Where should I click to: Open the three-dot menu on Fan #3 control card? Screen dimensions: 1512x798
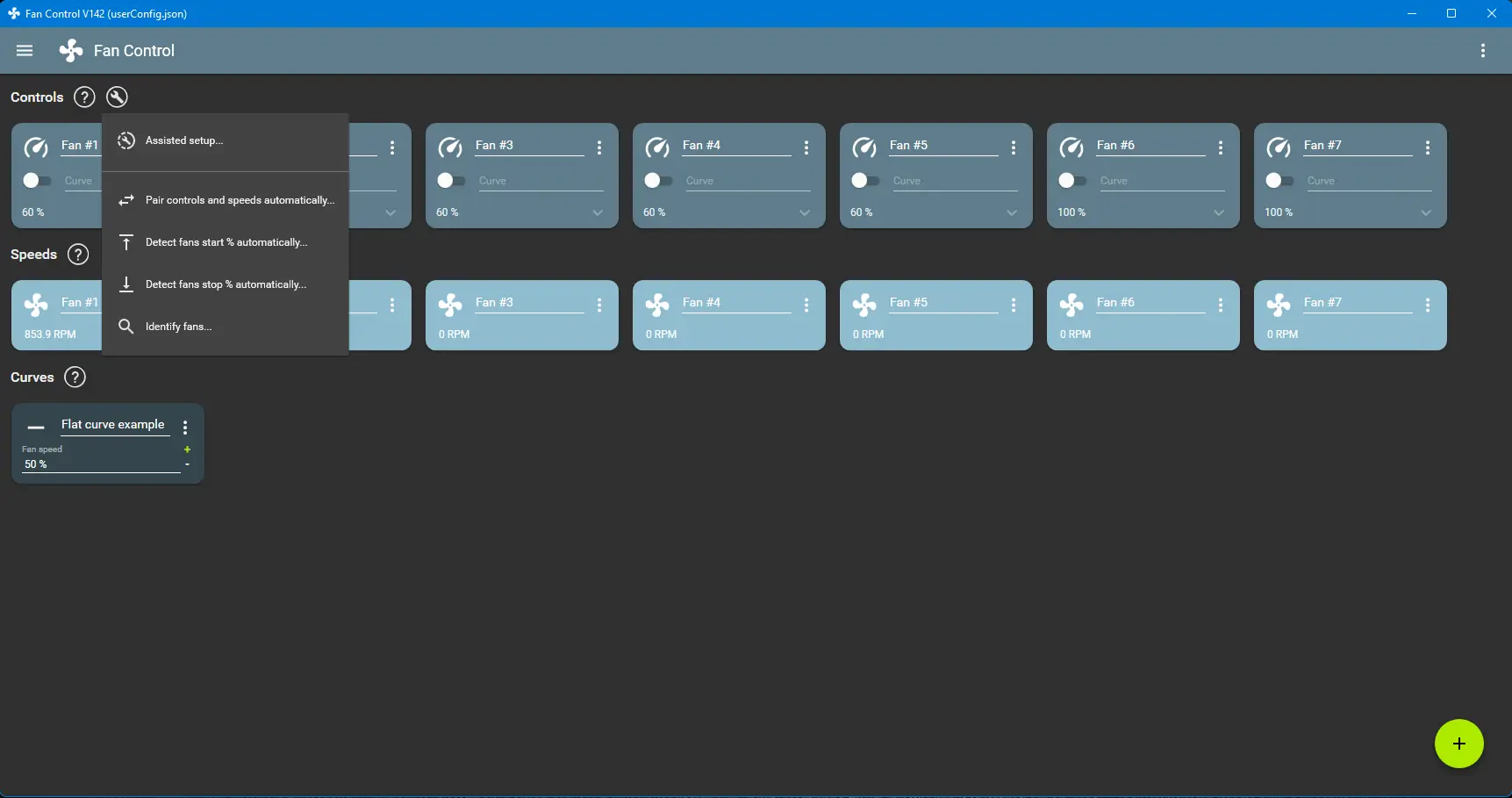(x=599, y=147)
